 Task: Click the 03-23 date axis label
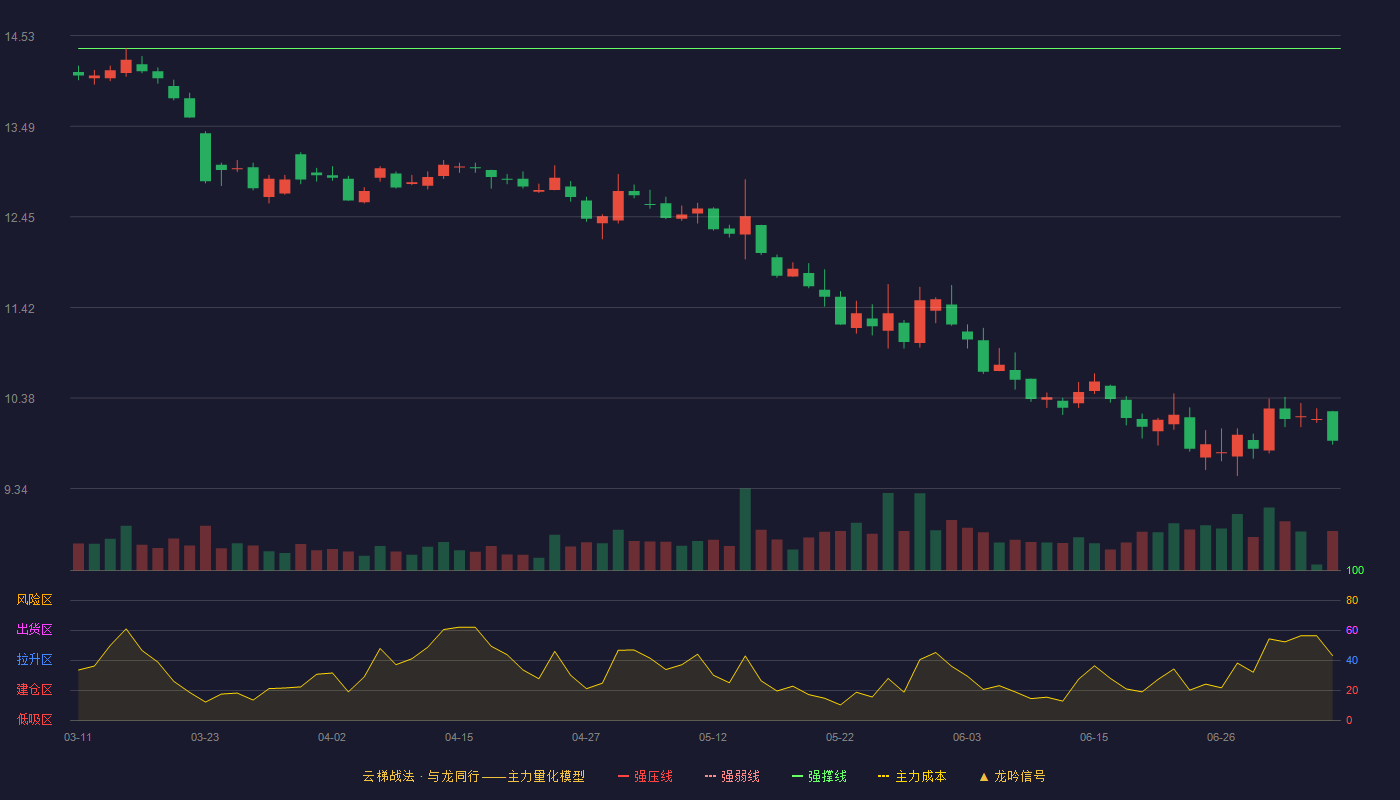[x=205, y=737]
